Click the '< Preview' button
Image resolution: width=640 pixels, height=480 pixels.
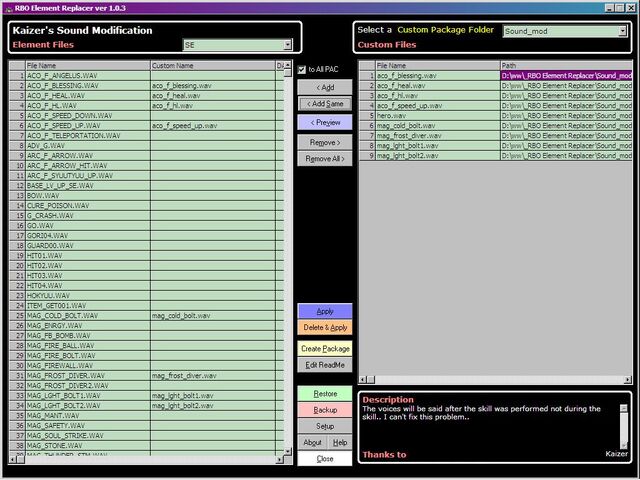325,122
